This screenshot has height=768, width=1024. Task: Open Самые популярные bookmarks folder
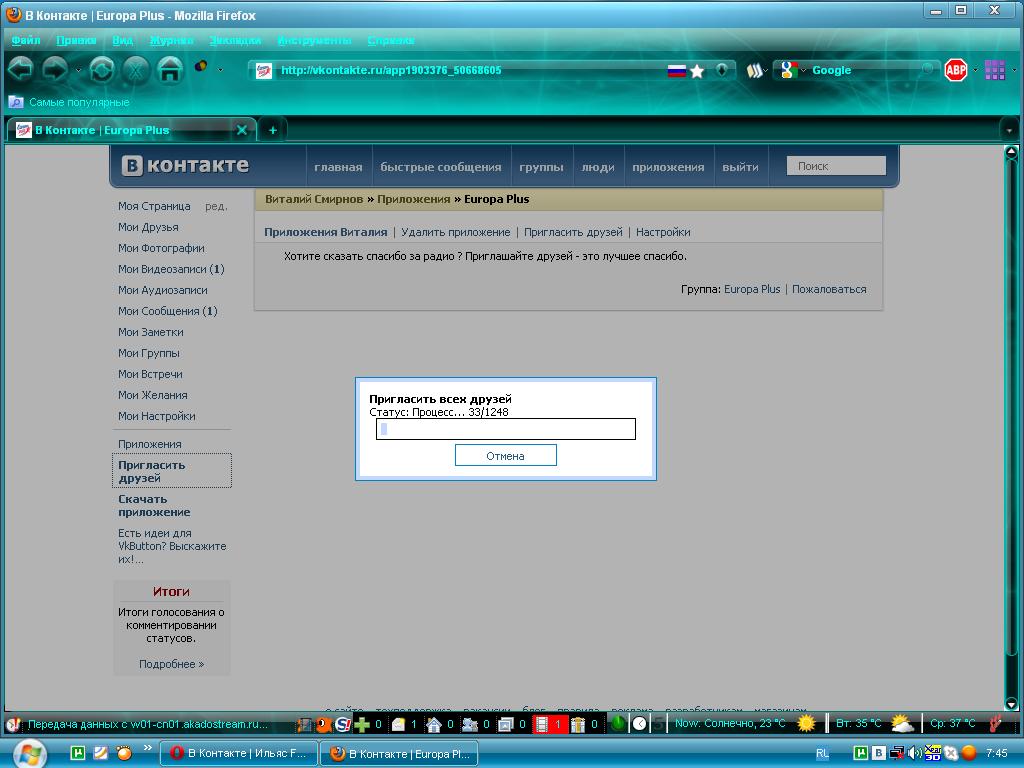tap(69, 102)
